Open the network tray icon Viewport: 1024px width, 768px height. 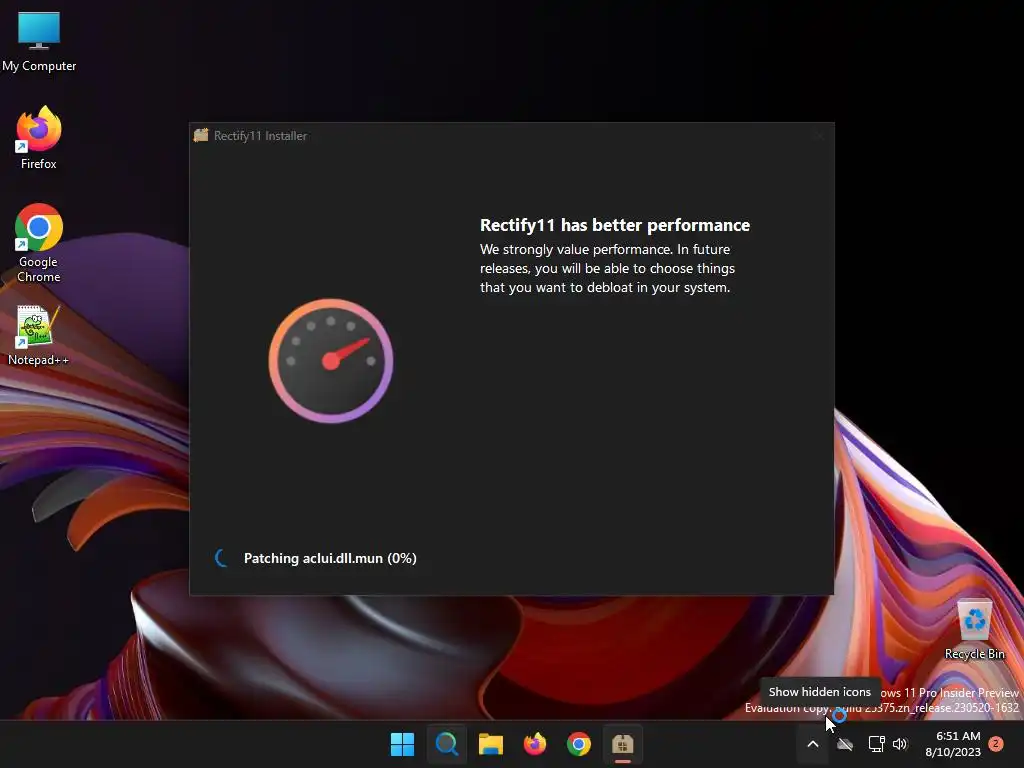[876, 744]
